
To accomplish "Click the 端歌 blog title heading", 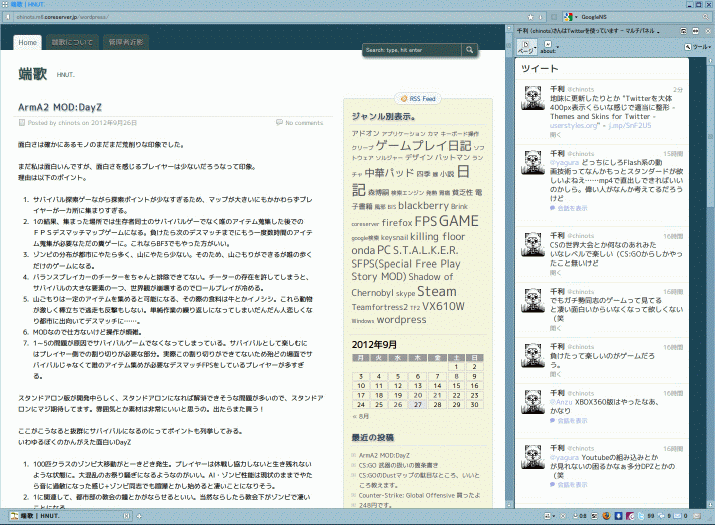I will pyautogui.click(x=33, y=73).
